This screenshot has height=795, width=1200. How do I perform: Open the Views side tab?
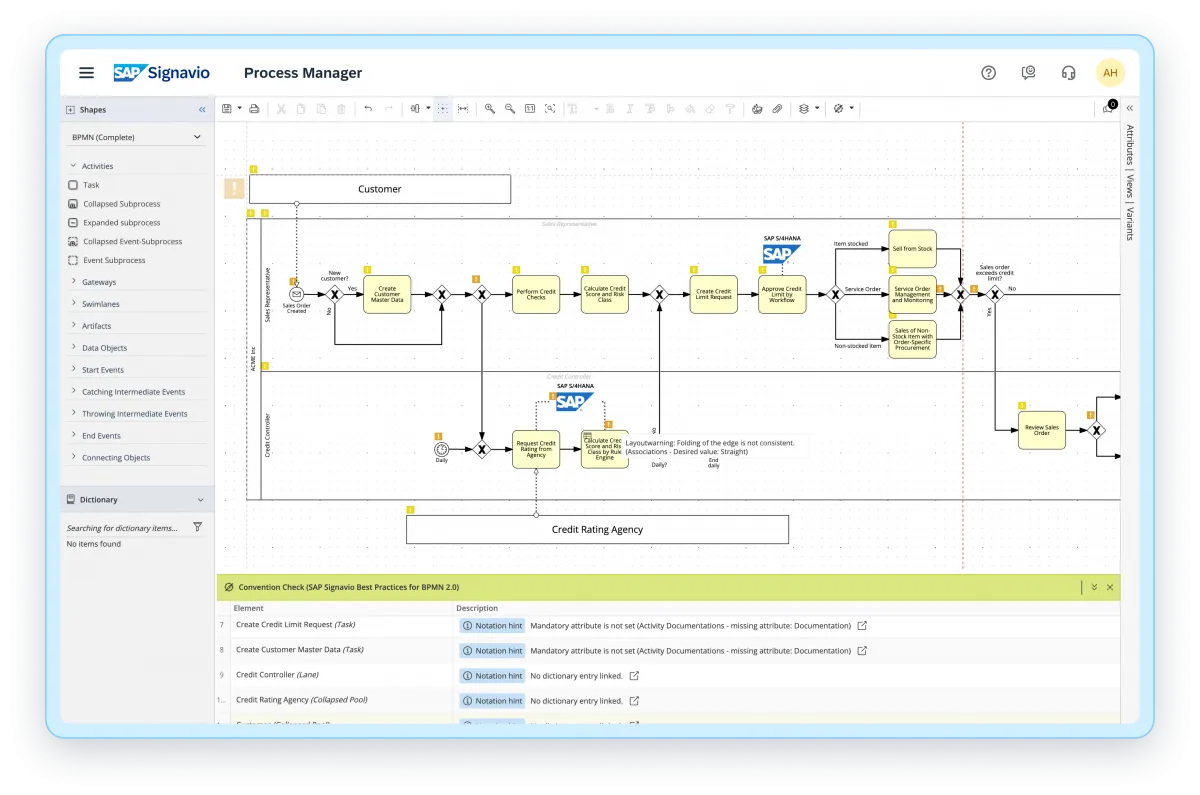point(1130,186)
